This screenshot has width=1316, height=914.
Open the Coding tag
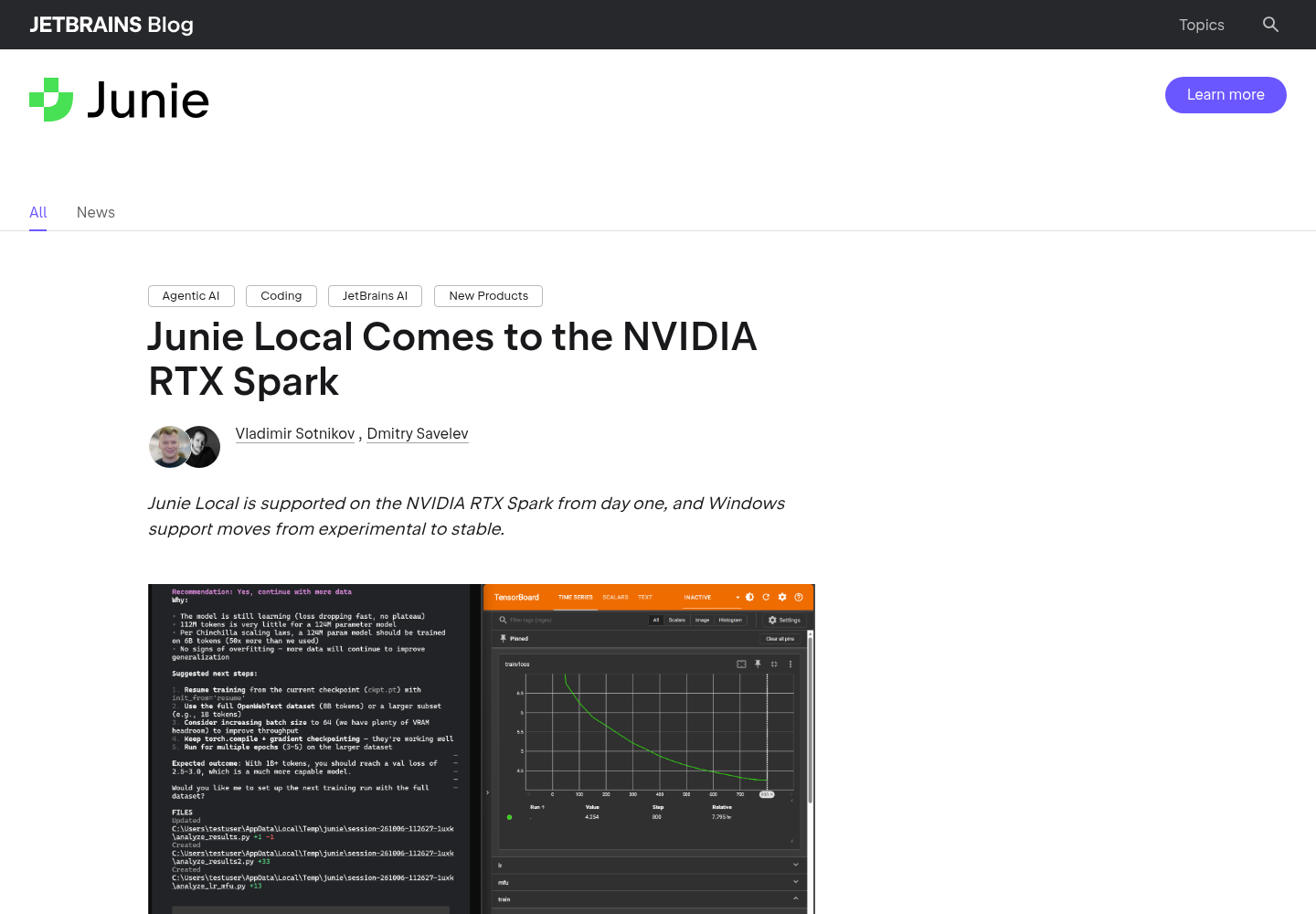tap(281, 296)
